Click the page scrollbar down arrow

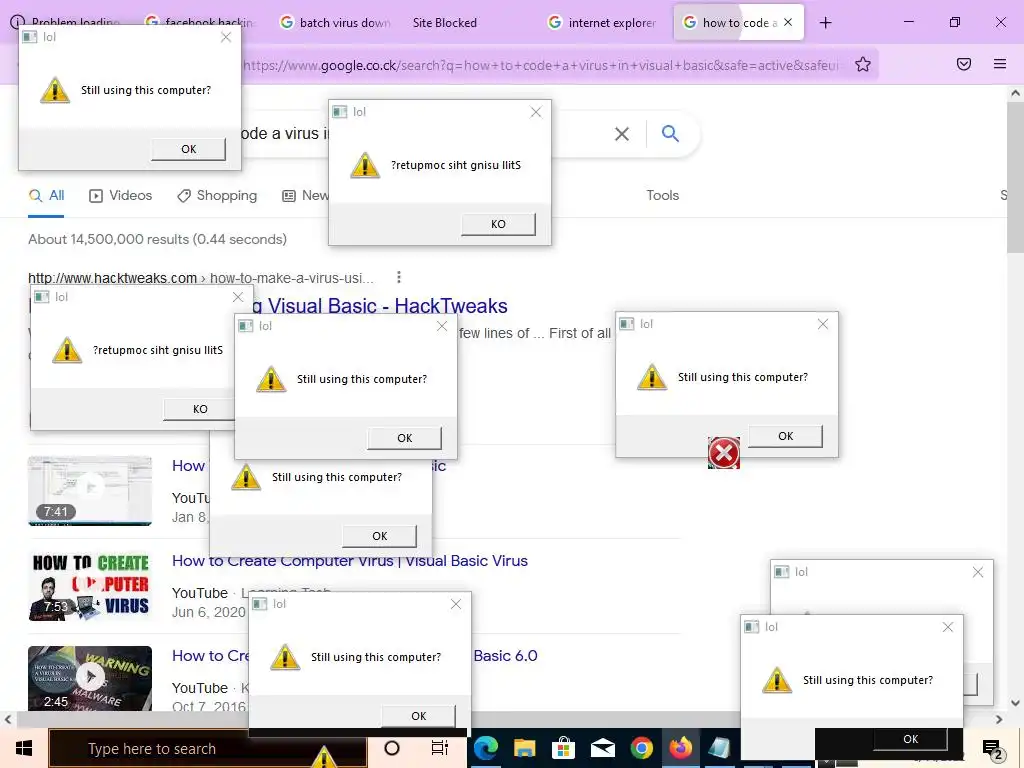point(1015,703)
